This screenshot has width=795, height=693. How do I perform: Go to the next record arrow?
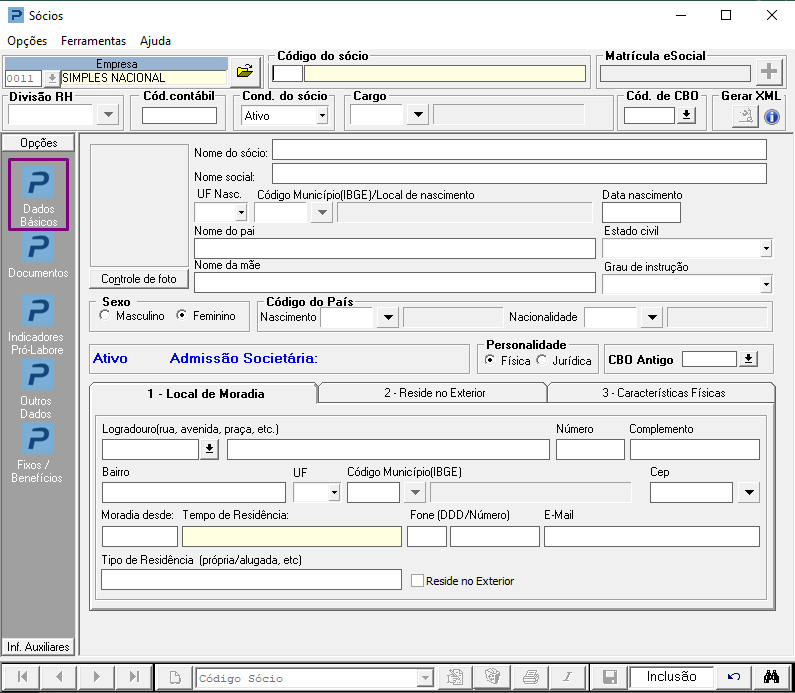pyautogui.click(x=96, y=677)
